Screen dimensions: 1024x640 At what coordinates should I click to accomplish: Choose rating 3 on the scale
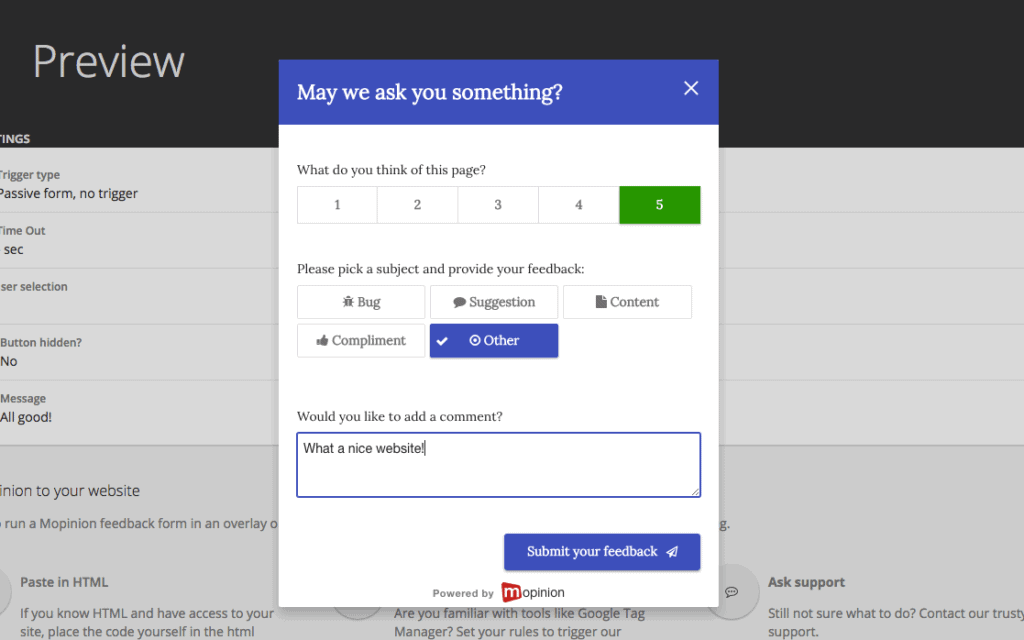pyautogui.click(x=498, y=205)
